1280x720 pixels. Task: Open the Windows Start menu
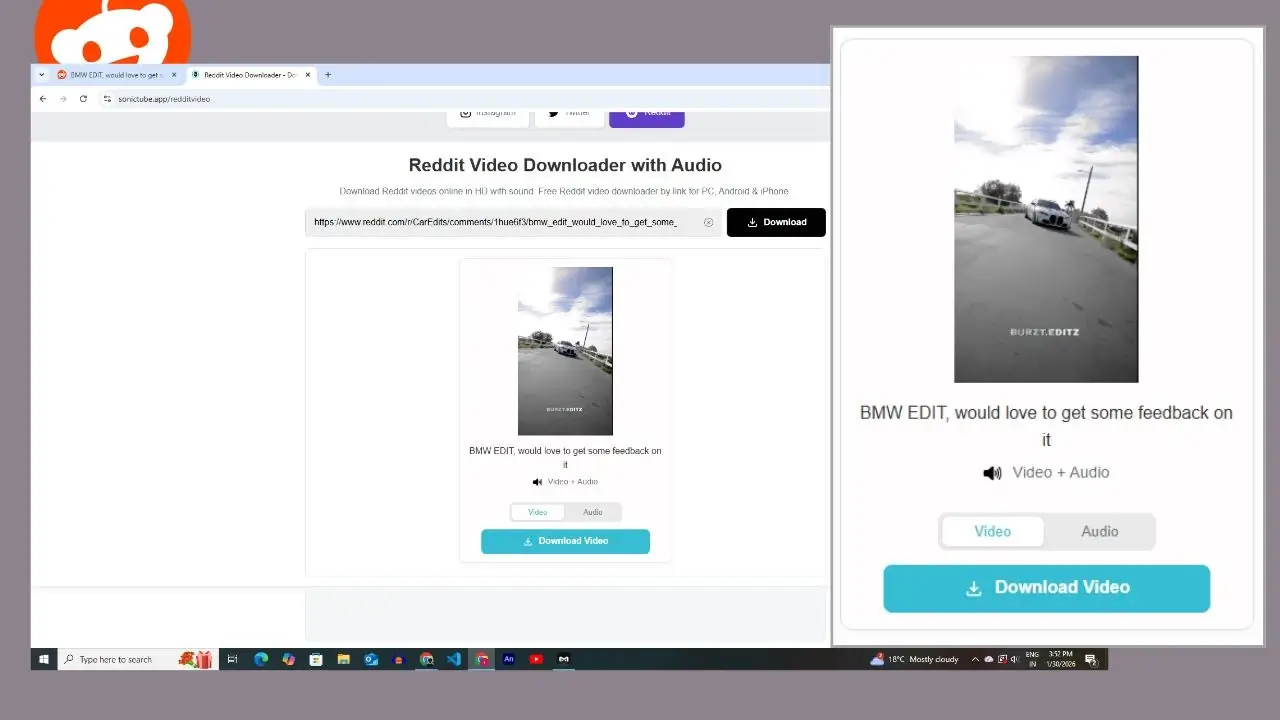pos(44,659)
